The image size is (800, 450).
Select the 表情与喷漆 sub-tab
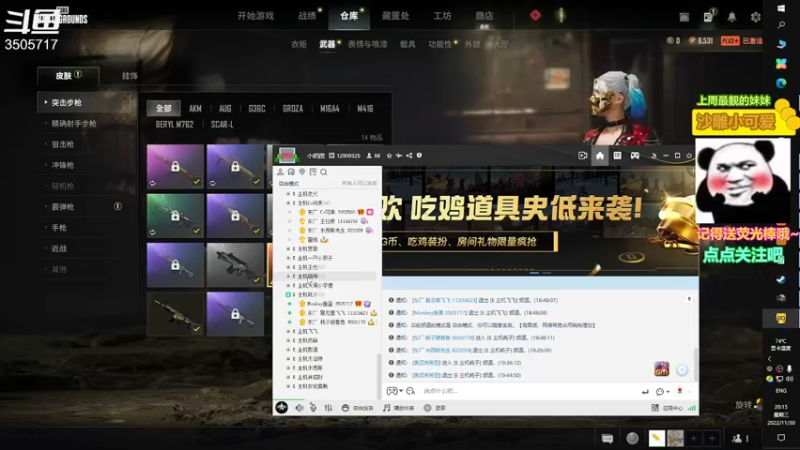click(x=367, y=44)
